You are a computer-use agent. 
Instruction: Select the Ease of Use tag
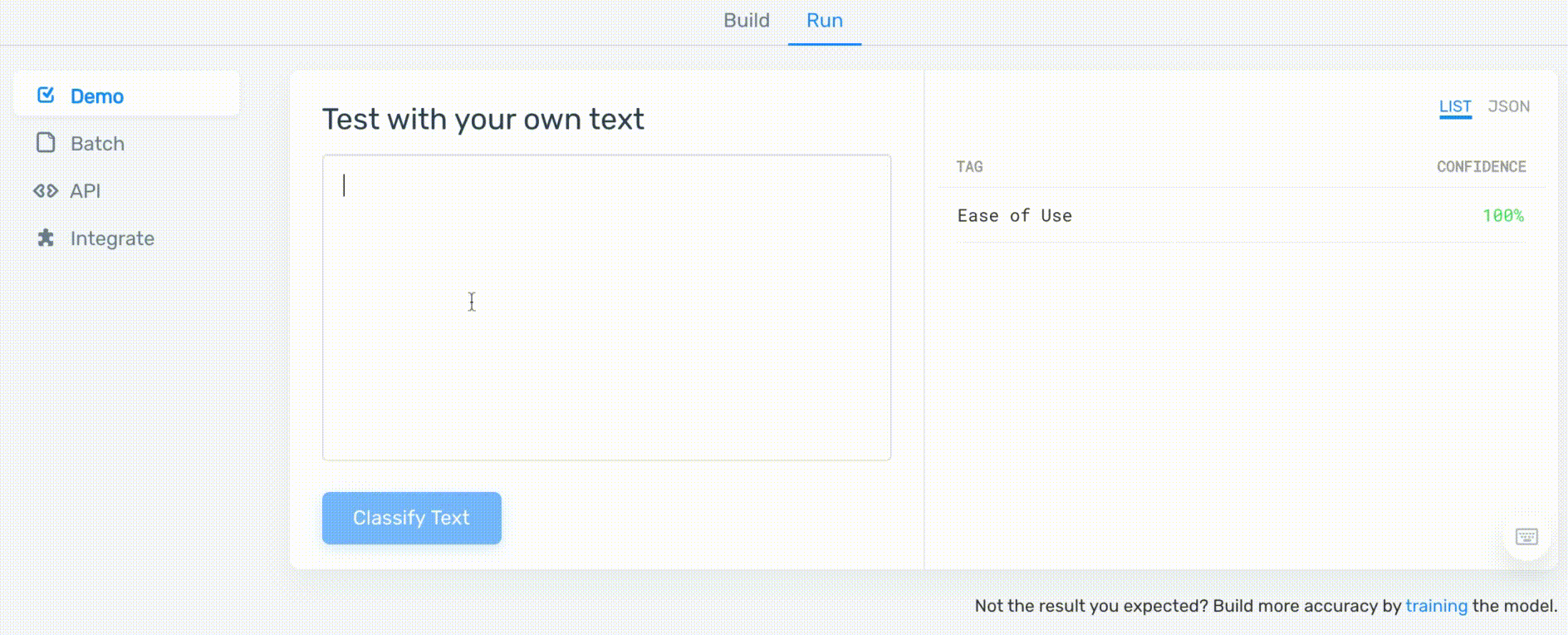[1014, 216]
